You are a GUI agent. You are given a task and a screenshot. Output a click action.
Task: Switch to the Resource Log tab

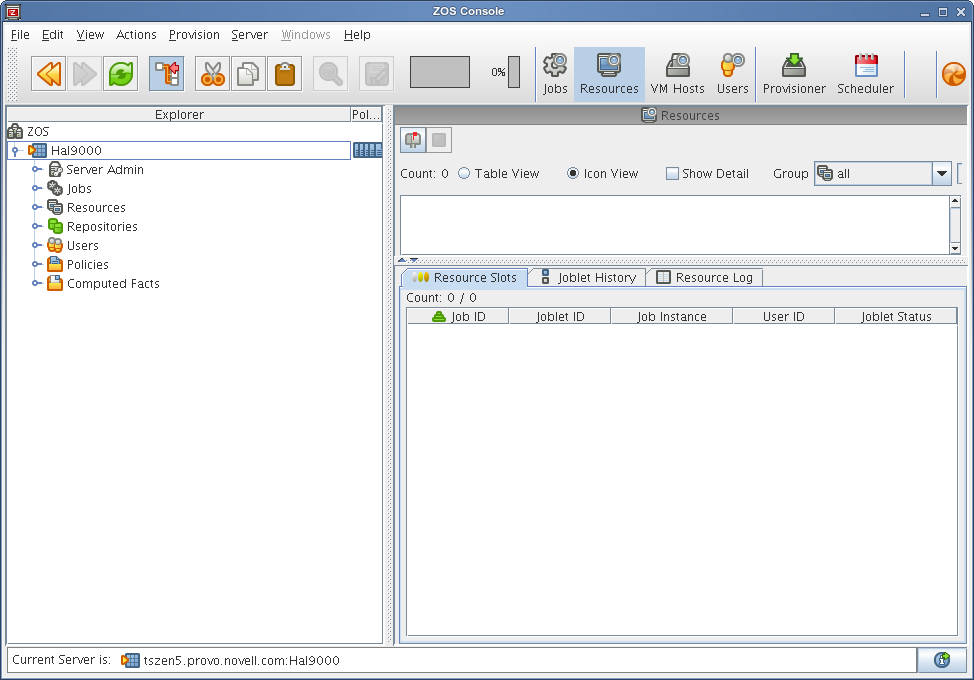point(705,278)
